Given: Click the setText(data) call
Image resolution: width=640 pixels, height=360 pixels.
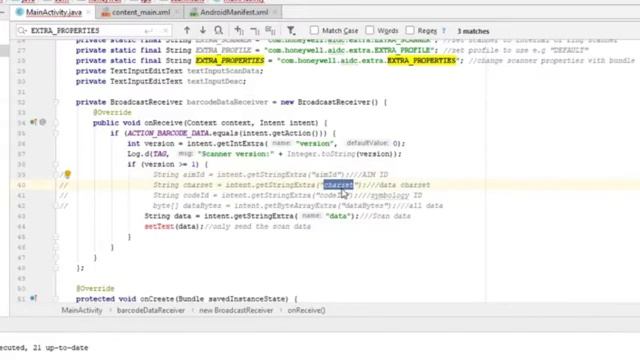Looking at the screenshot, I should [173, 226].
